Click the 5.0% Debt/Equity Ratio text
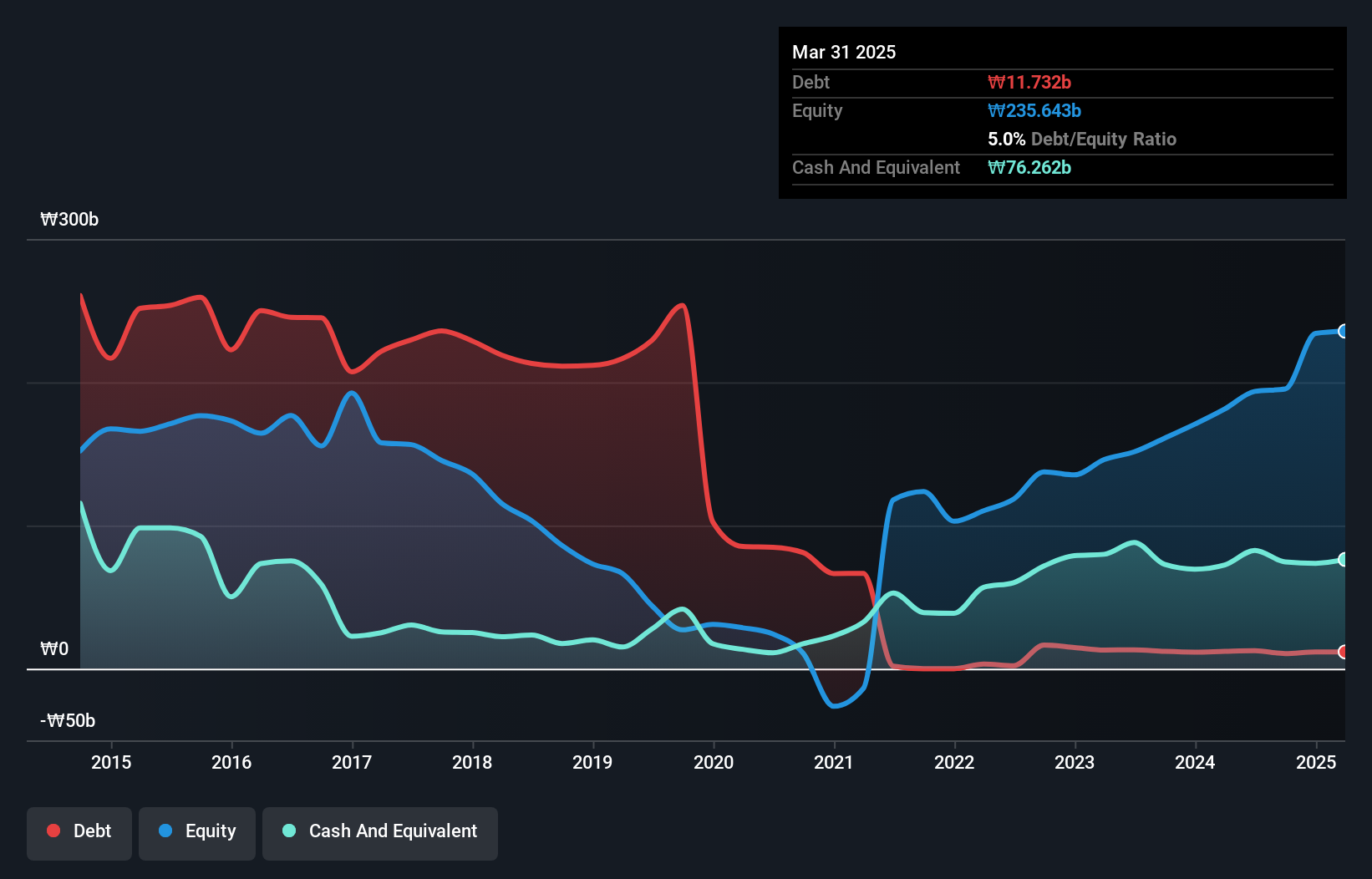Viewport: 1372px width, 879px height. pyautogui.click(x=1082, y=139)
